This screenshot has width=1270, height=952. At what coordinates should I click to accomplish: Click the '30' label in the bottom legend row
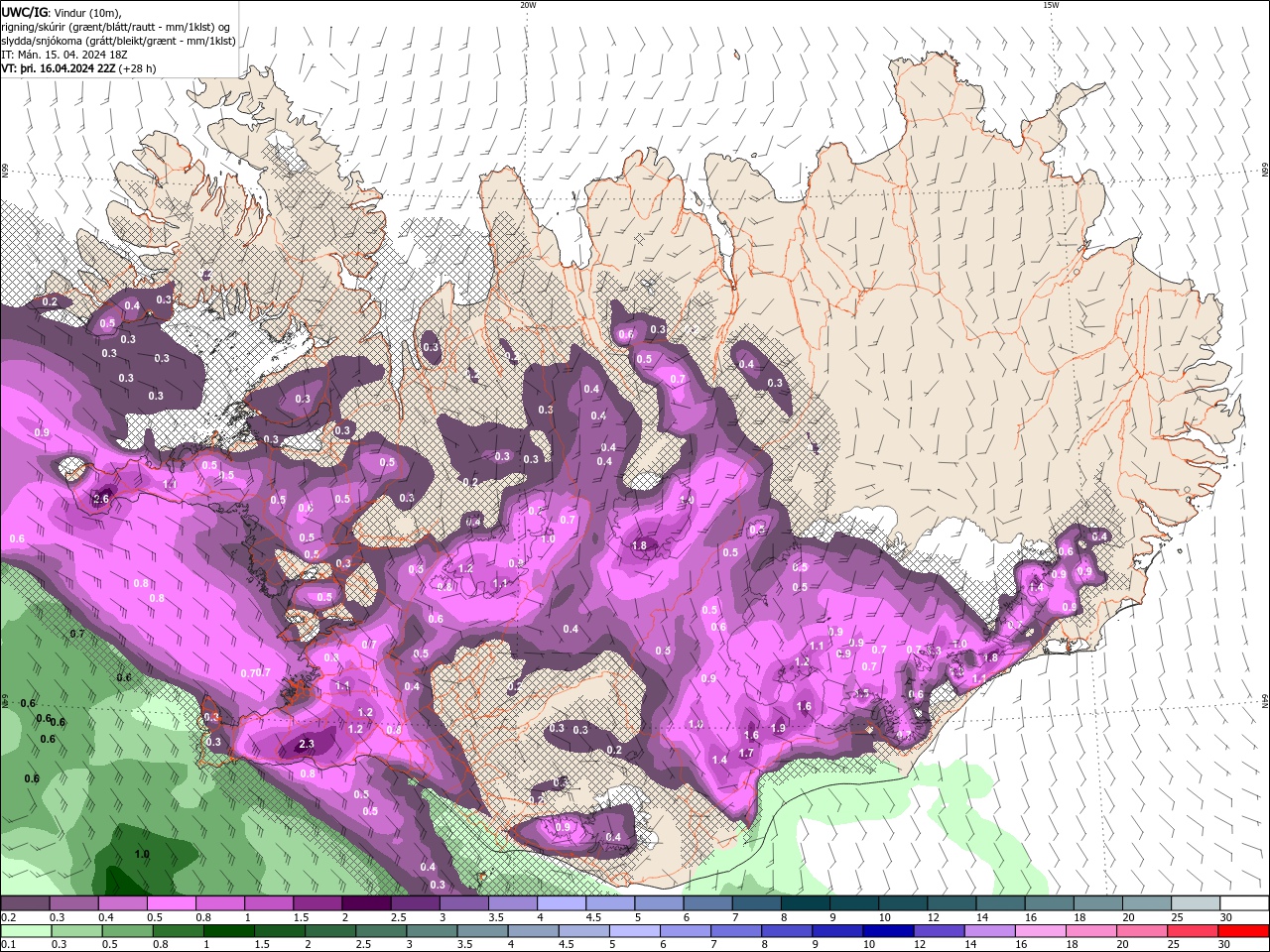[x=1226, y=945]
